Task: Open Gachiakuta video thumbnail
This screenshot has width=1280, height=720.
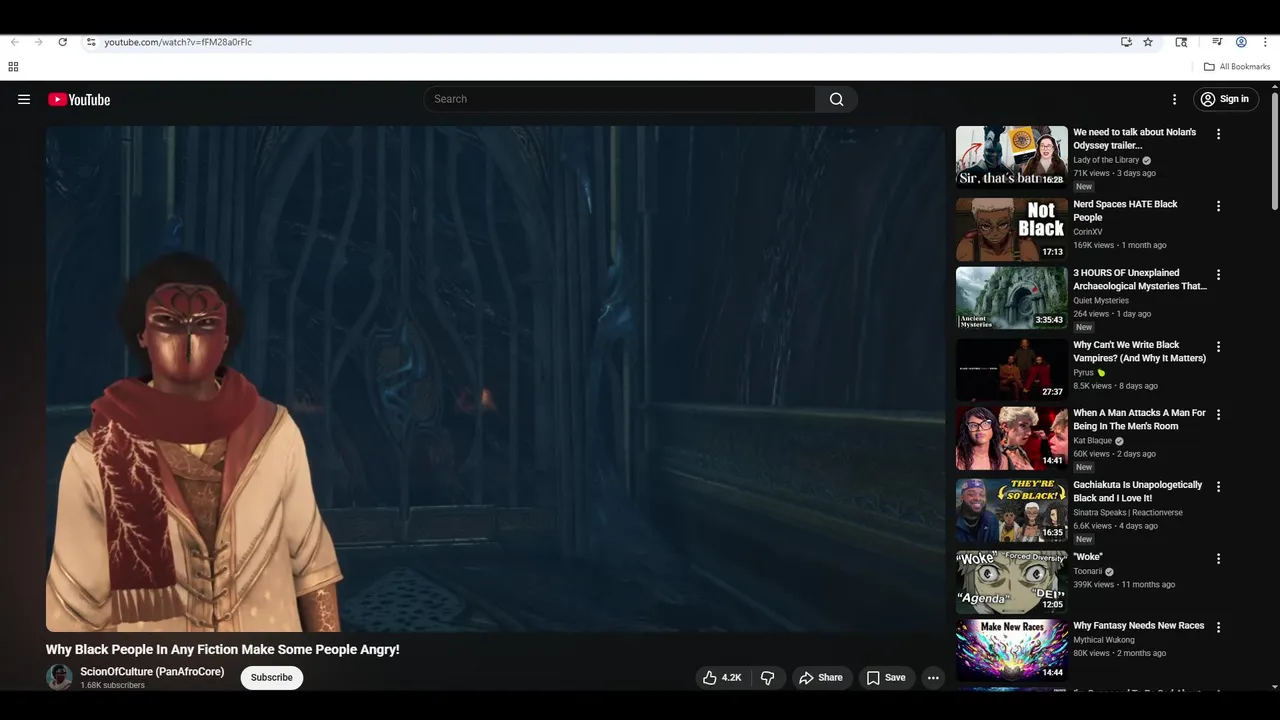Action: tap(1012, 509)
